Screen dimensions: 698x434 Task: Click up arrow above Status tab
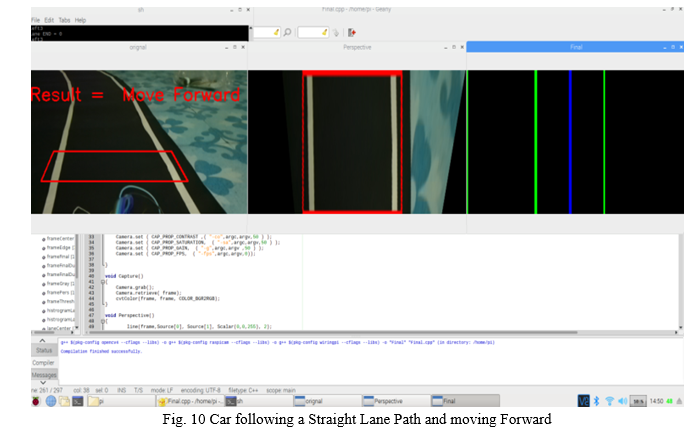(x=43, y=341)
